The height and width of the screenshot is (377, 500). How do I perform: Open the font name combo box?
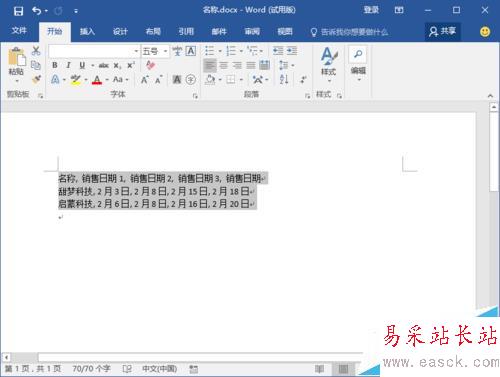pos(94,51)
